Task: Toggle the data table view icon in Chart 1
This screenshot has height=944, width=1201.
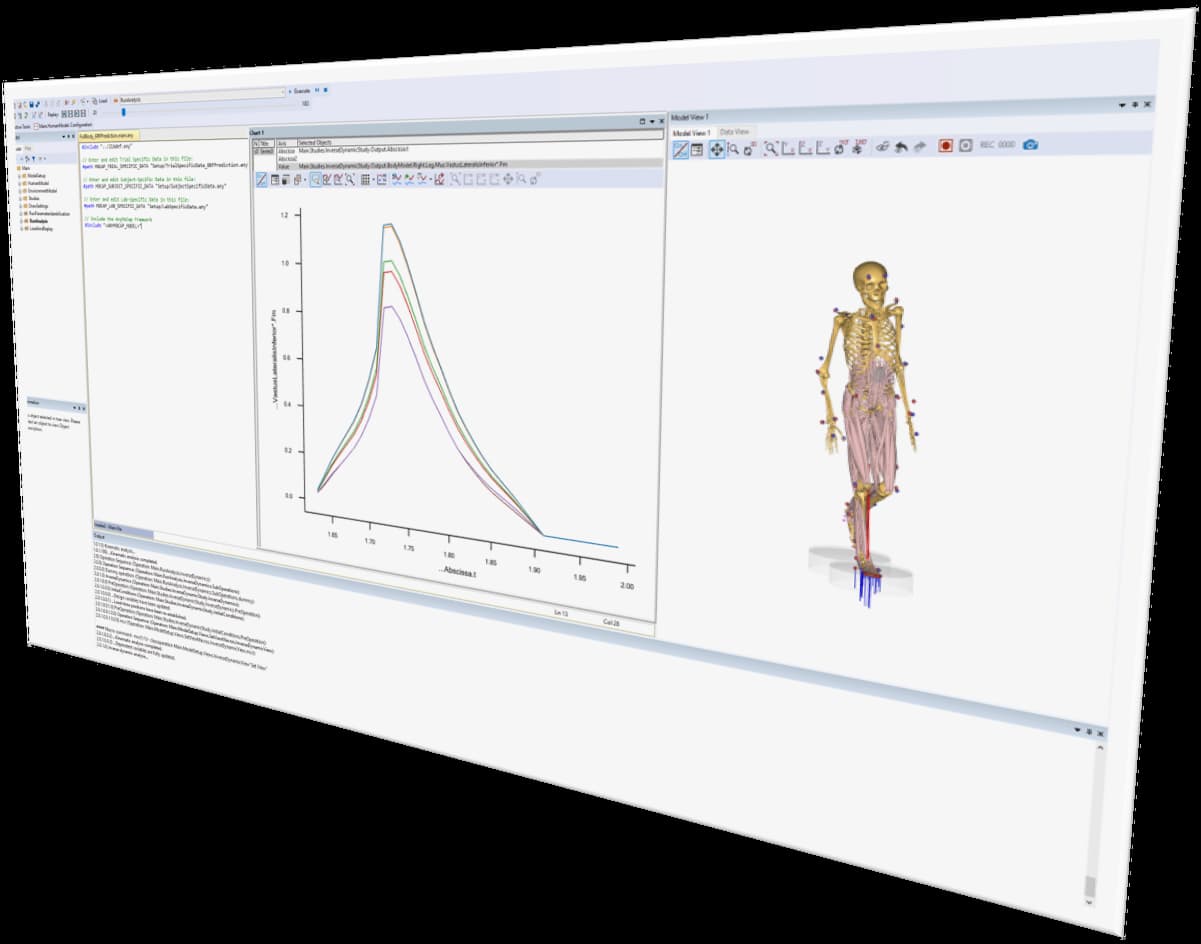Action: click(x=276, y=181)
